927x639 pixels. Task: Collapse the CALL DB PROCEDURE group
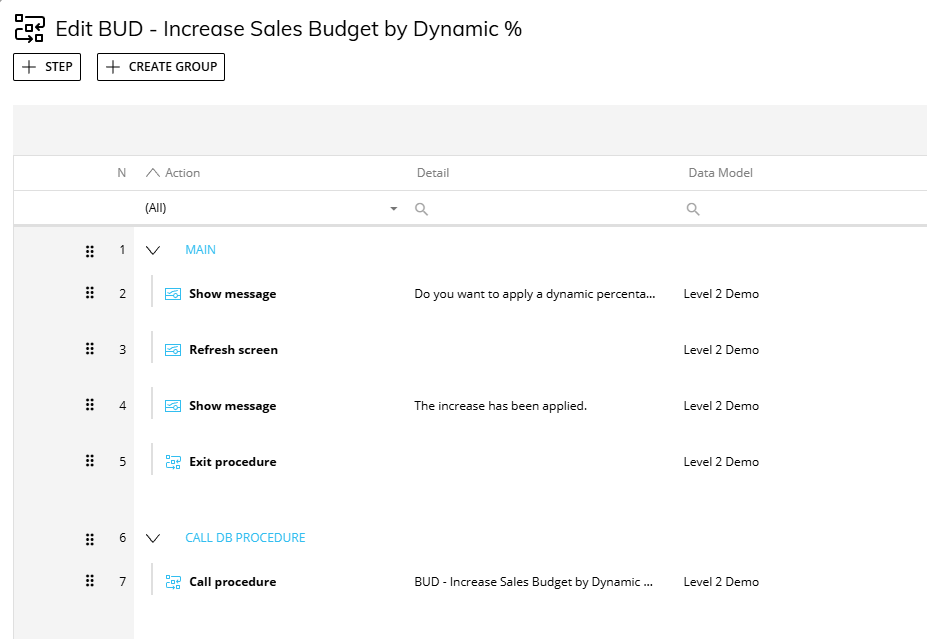pos(153,538)
